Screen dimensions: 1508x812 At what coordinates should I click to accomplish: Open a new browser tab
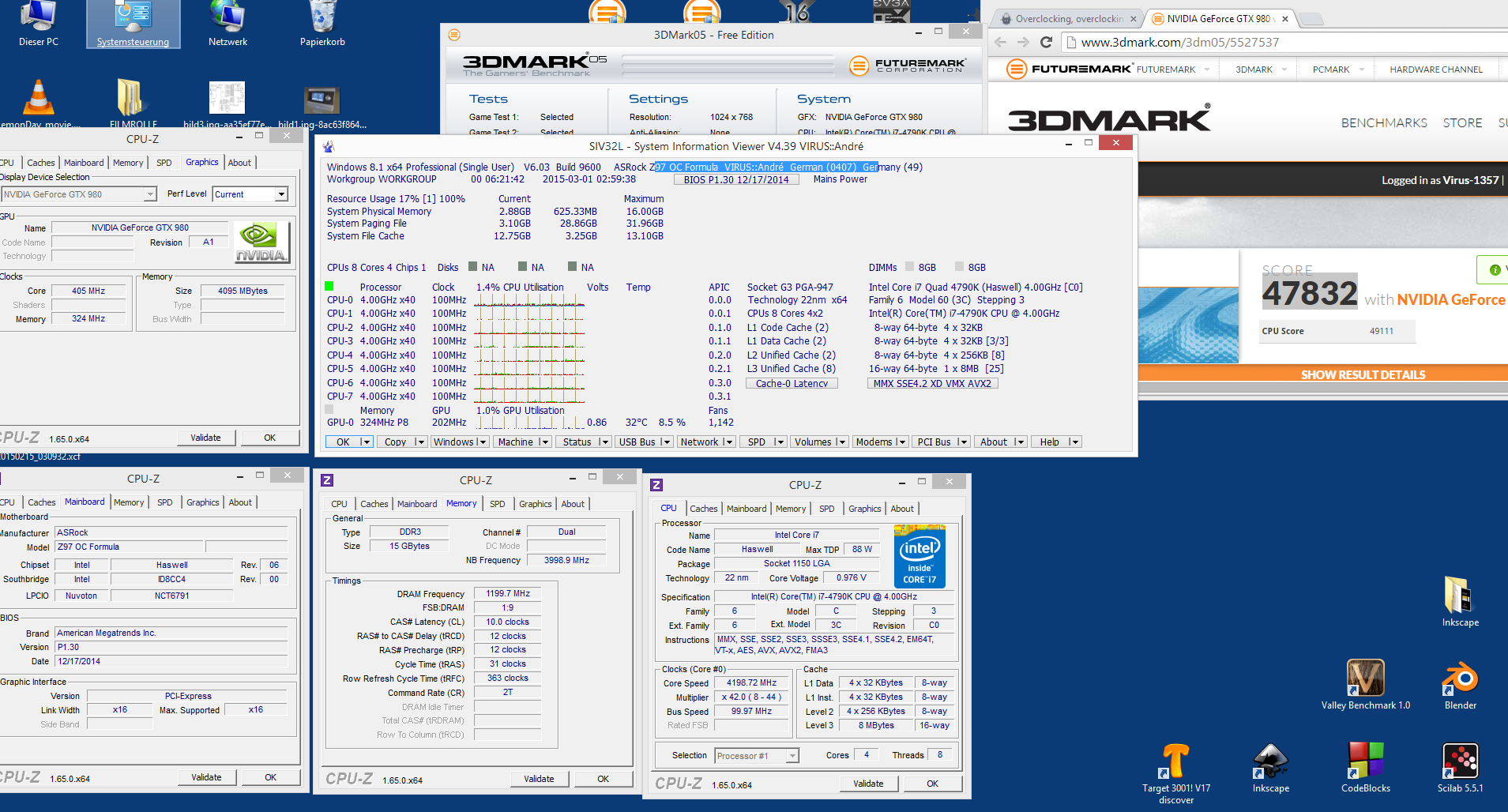pos(1311,19)
